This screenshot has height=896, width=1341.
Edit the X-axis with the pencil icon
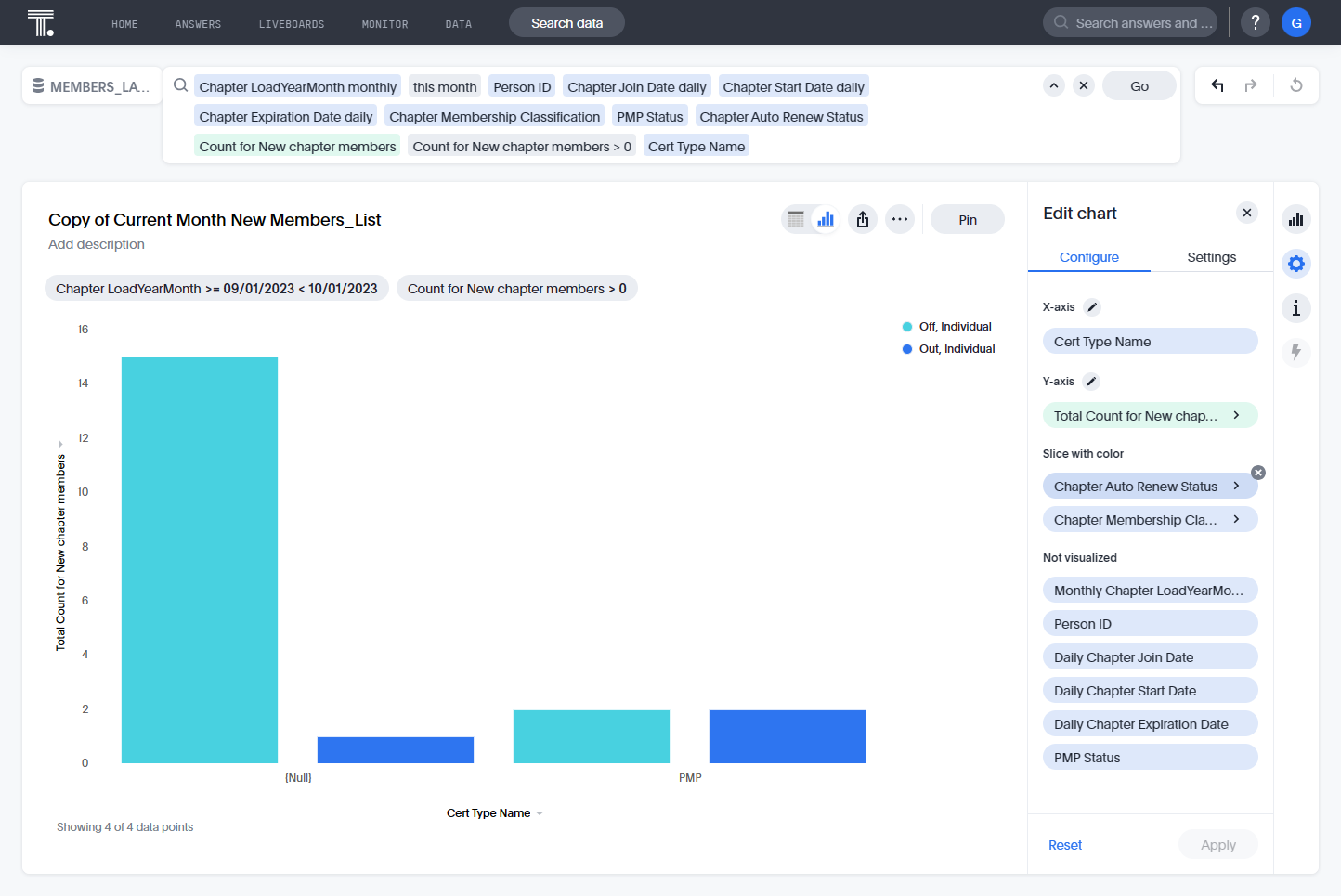tap(1092, 307)
